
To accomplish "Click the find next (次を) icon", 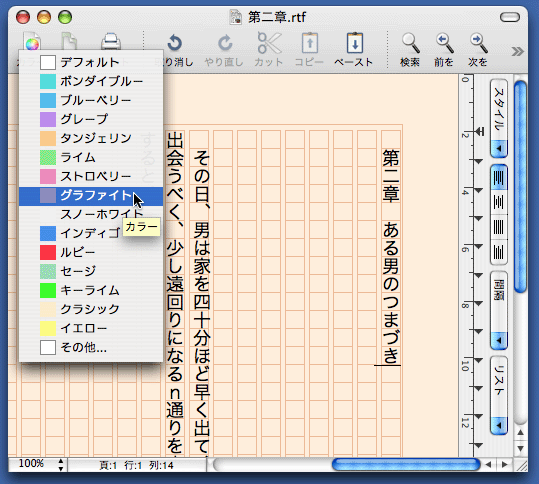I will point(478,43).
